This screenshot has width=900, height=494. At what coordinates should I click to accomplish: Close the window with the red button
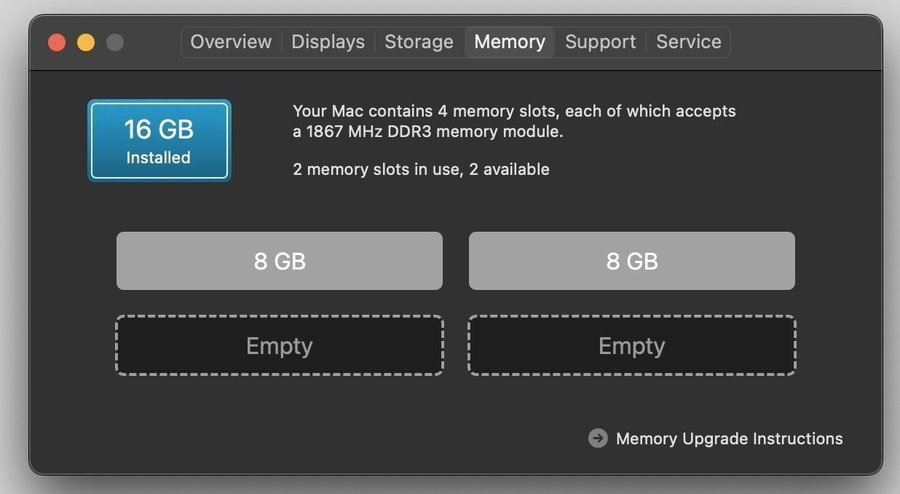[x=57, y=42]
